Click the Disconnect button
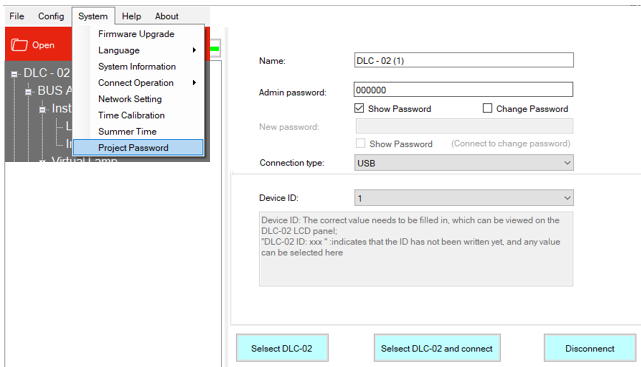Screen dimensions: 641x367 click(589, 348)
